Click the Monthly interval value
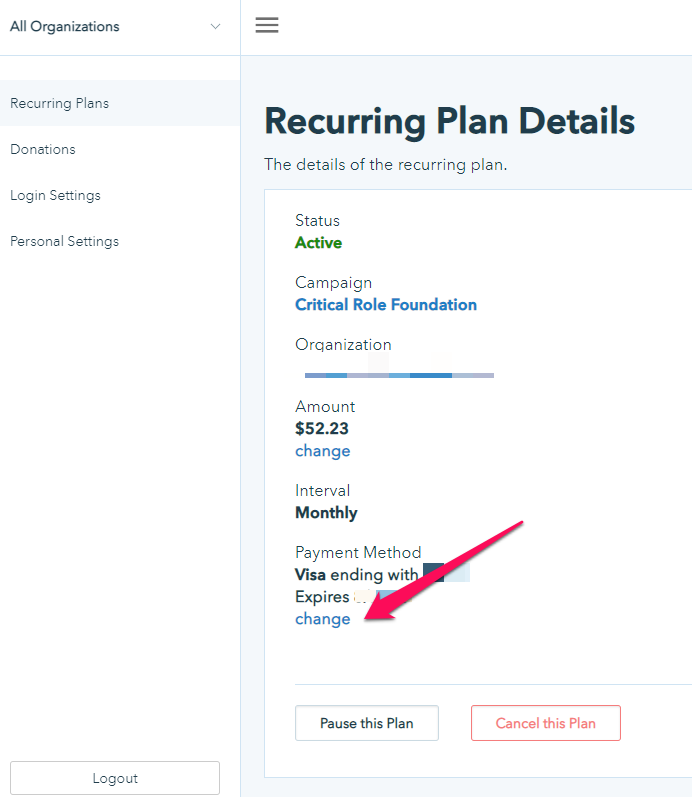Screen dimensions: 692x797 coord(326,513)
